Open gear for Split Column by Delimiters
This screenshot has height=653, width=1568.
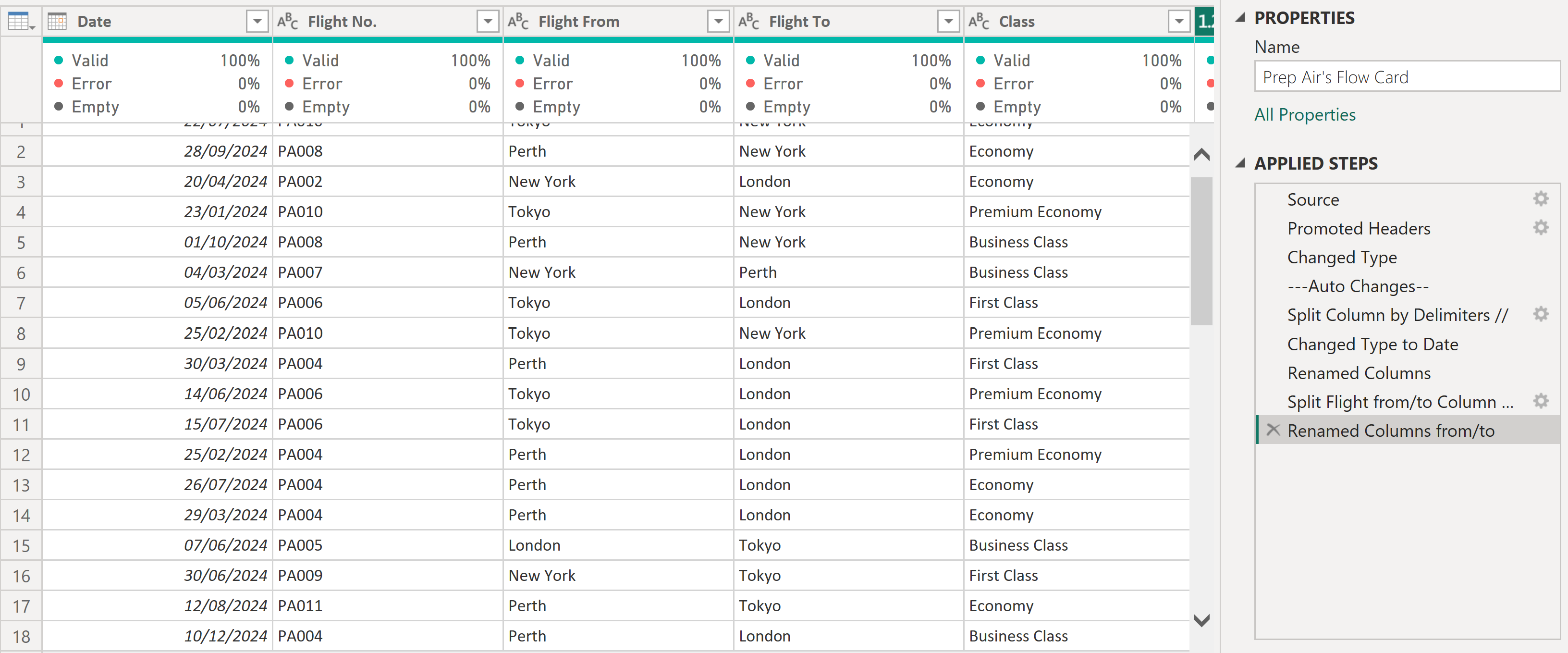click(1540, 315)
